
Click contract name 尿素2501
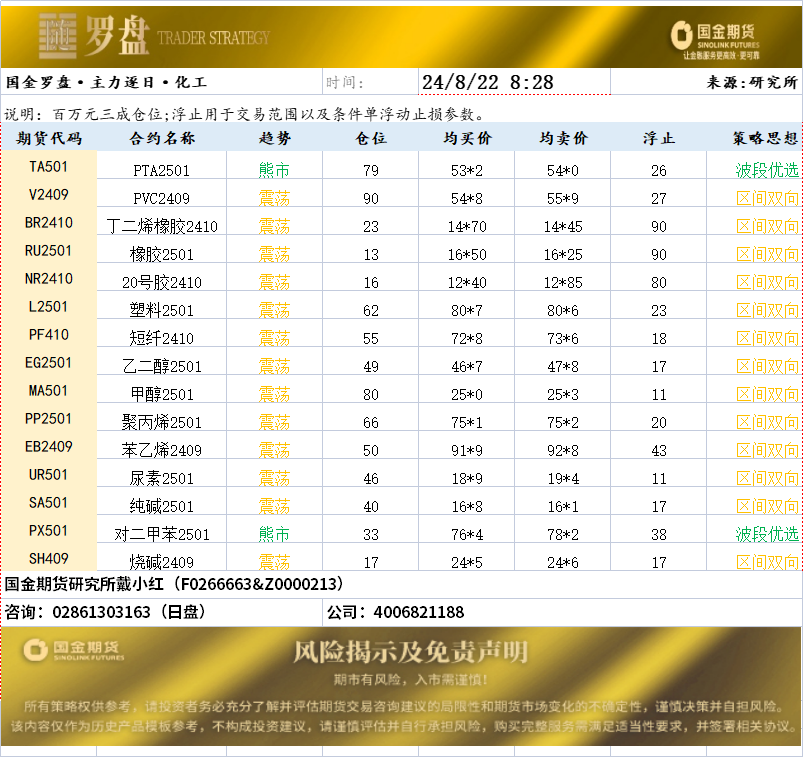click(x=162, y=478)
